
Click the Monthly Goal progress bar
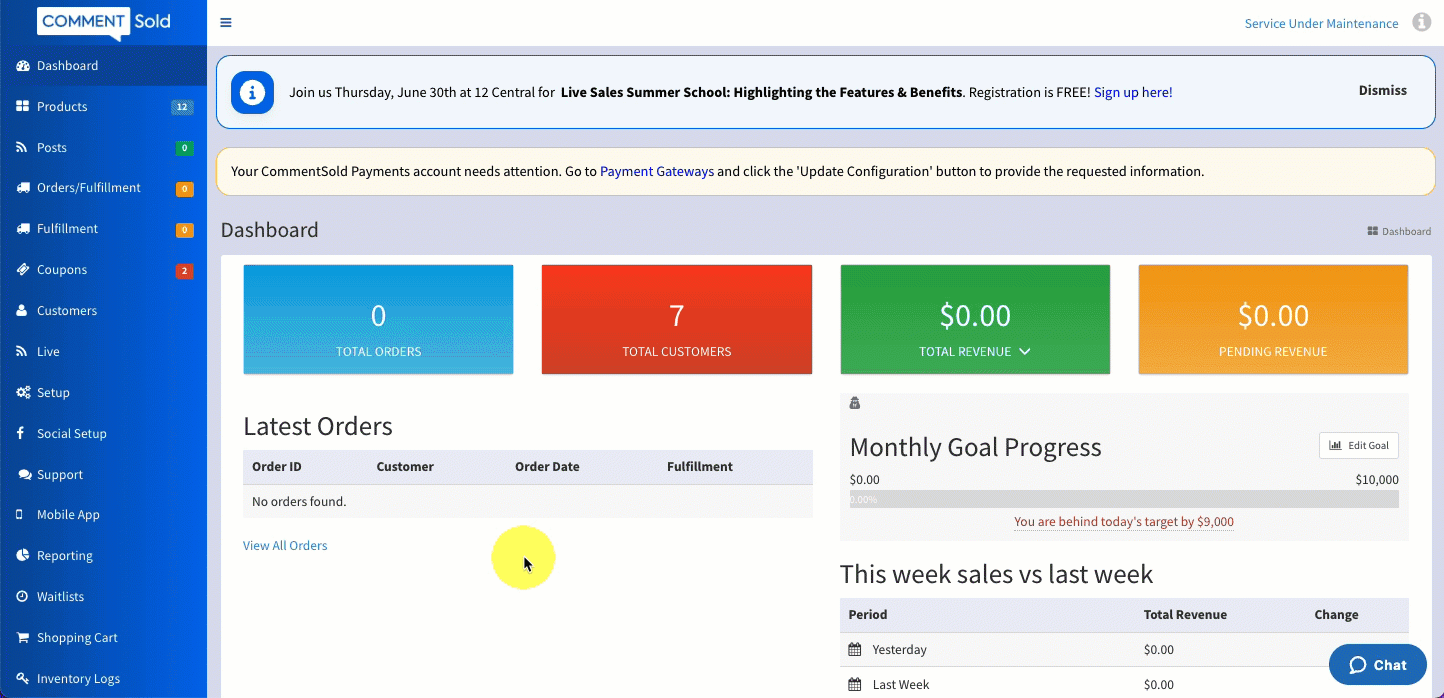1123,499
